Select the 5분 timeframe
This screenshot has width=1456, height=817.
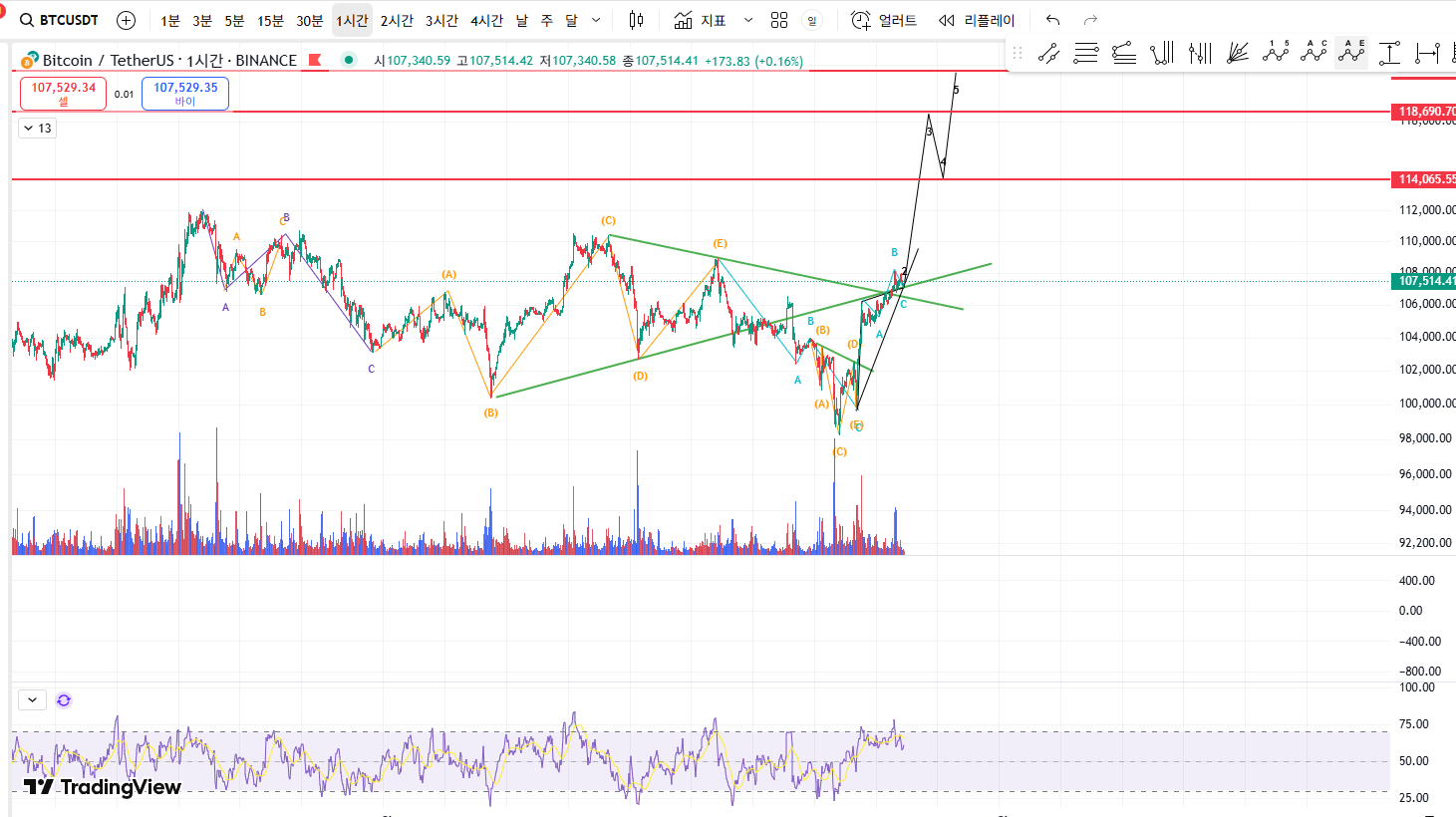click(x=234, y=20)
